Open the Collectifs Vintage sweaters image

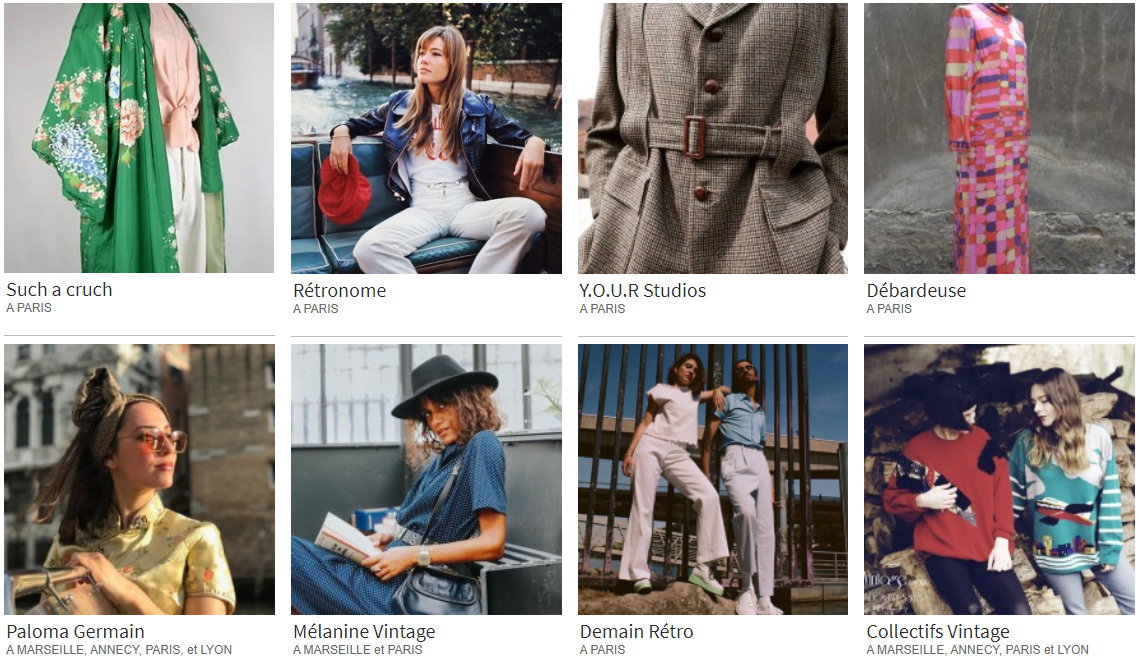point(999,479)
